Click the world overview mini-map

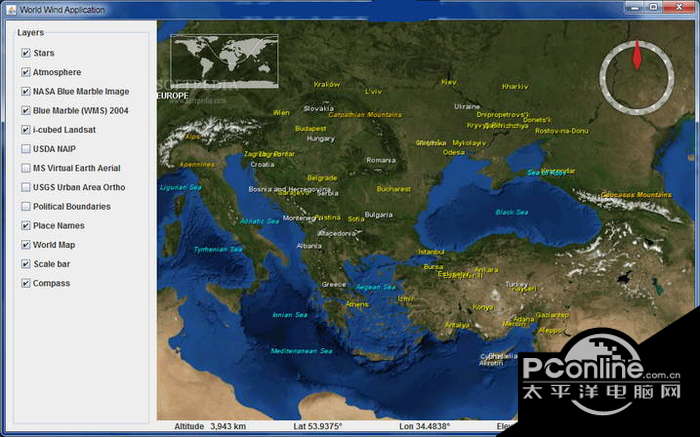[225, 61]
